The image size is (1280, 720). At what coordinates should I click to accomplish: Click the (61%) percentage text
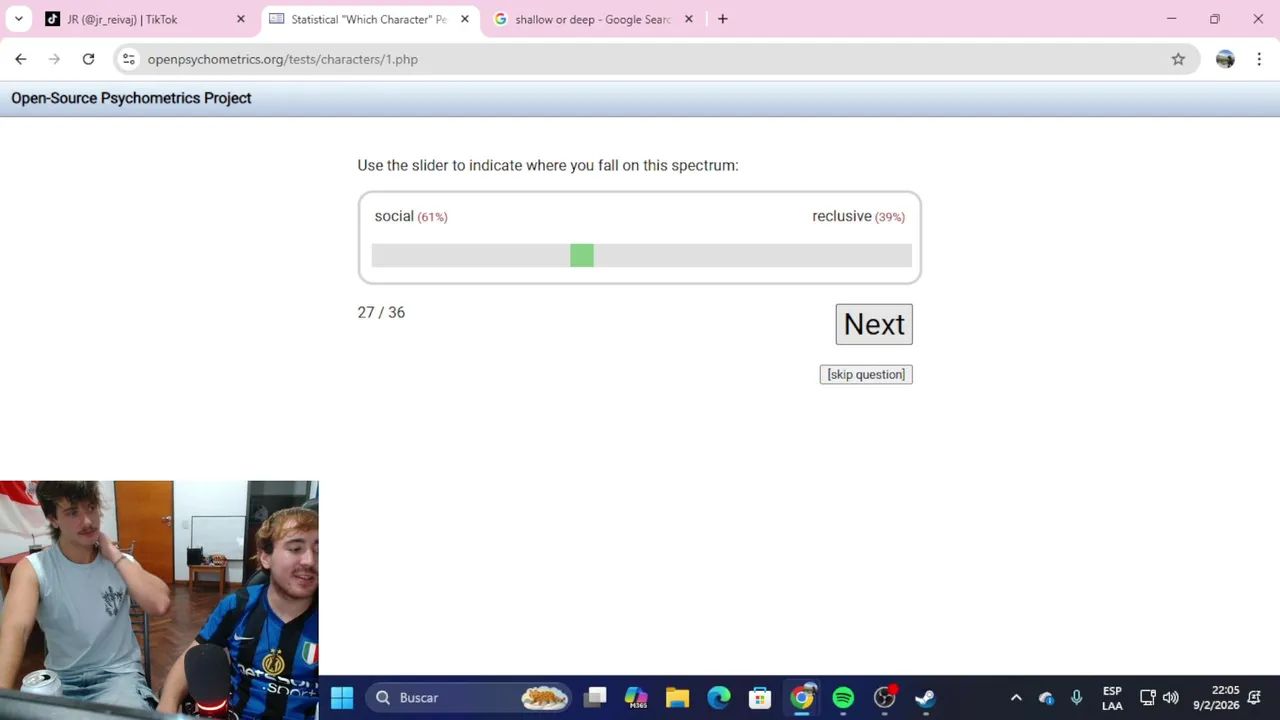coord(432,217)
